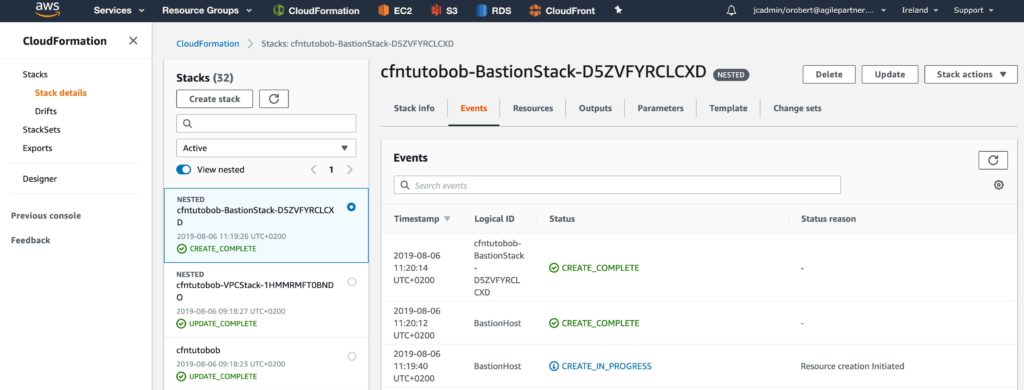Click the pin shortcuts icon
This screenshot has width=1024, height=390.
pyautogui.click(x=618, y=10)
